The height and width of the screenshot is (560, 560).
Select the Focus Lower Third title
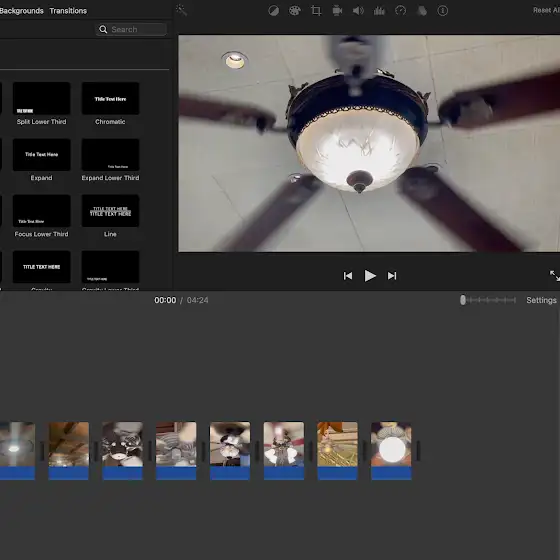41,211
